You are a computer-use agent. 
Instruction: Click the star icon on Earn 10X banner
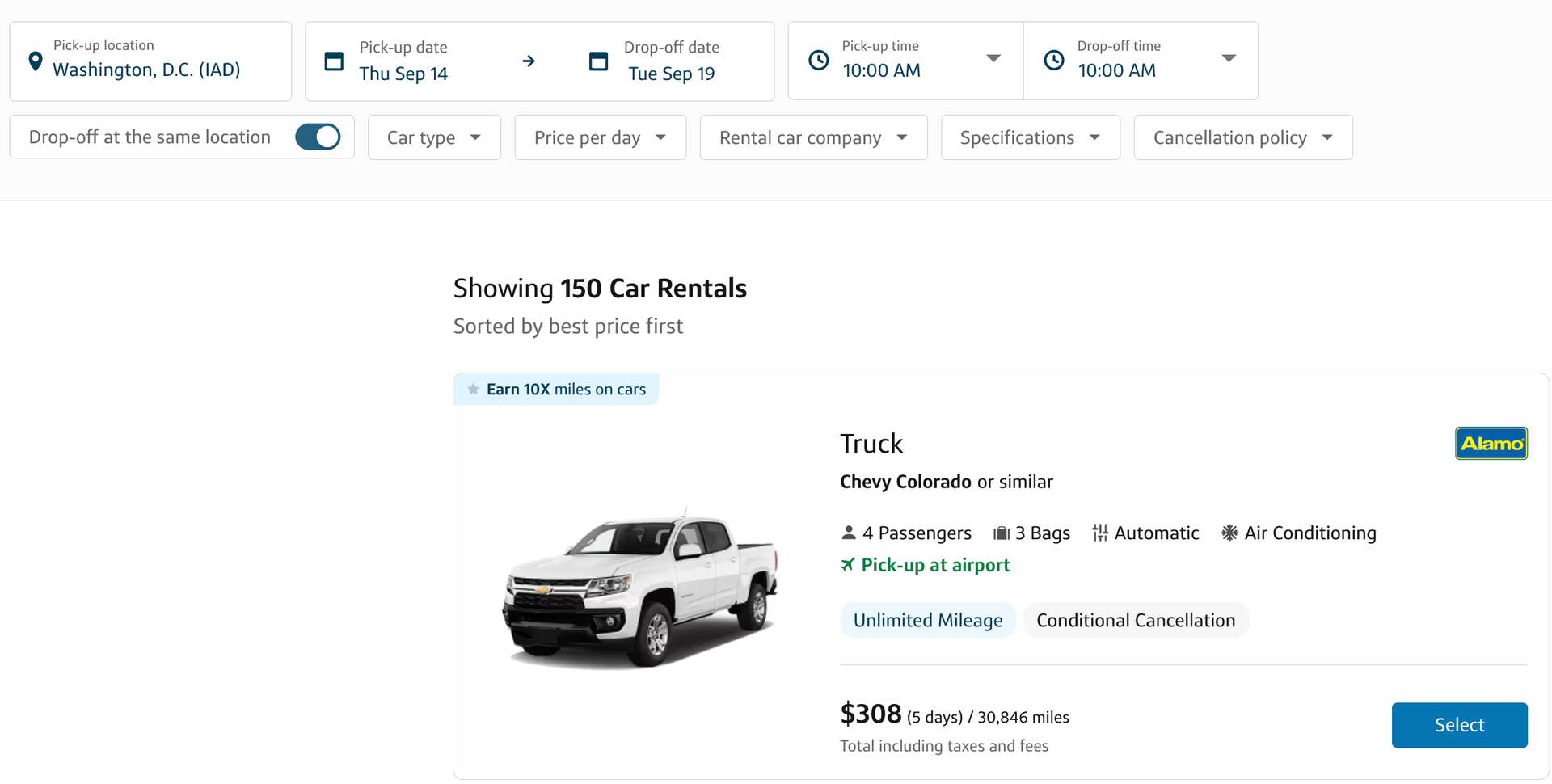click(472, 389)
